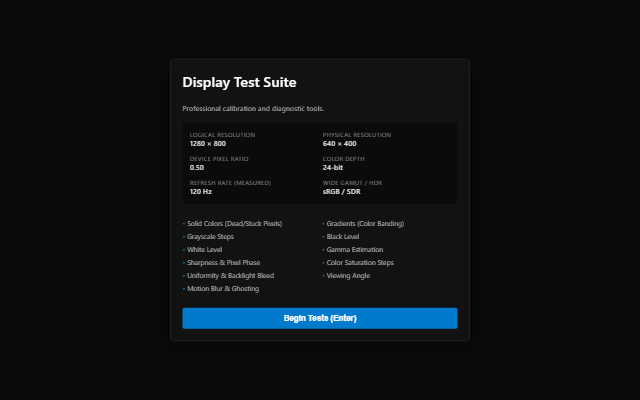Click Motion Blur & Ghosting item
Screen dimensions: 640x400
click(221, 289)
